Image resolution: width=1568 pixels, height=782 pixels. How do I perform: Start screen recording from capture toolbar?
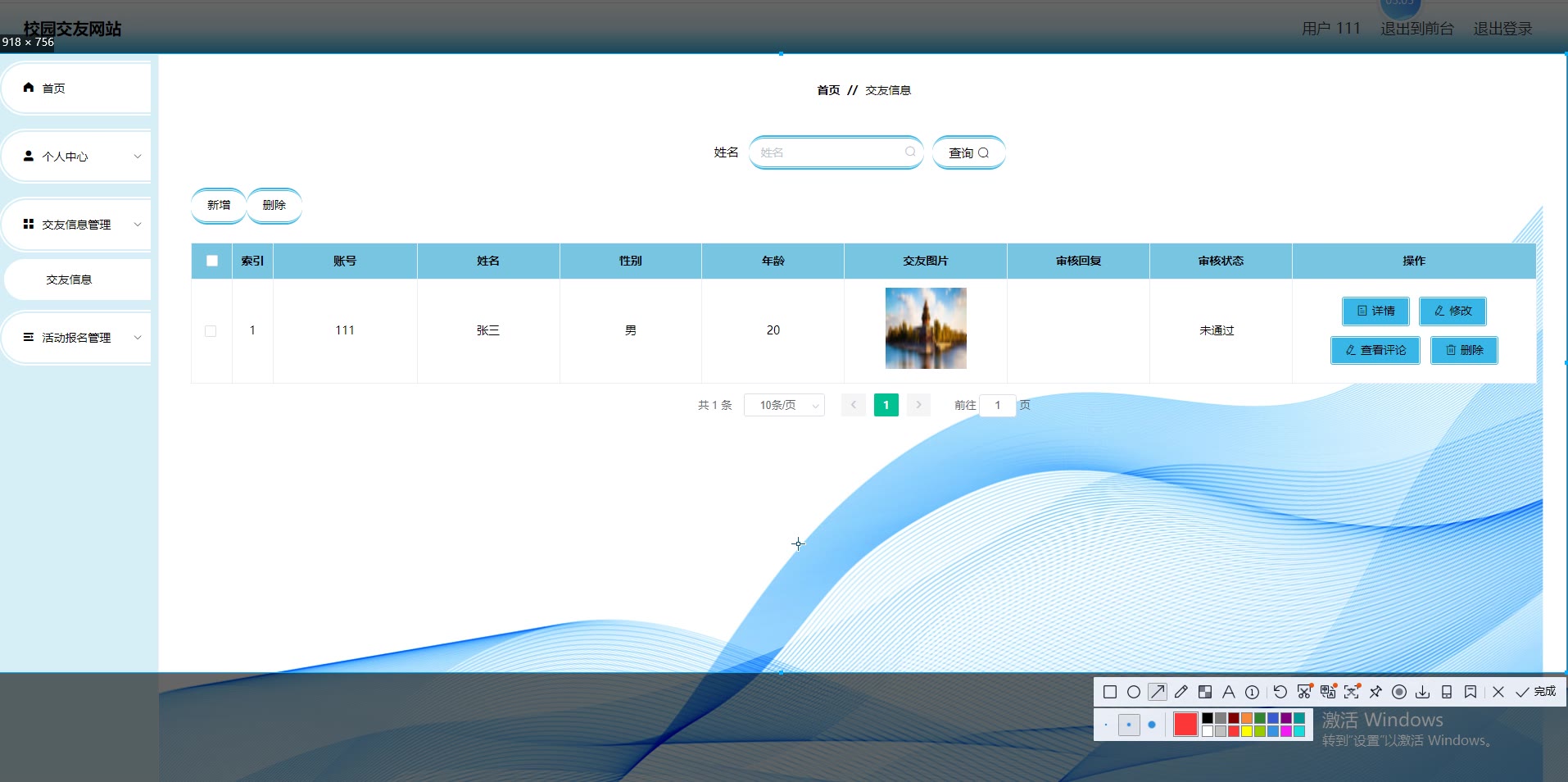click(x=1399, y=692)
